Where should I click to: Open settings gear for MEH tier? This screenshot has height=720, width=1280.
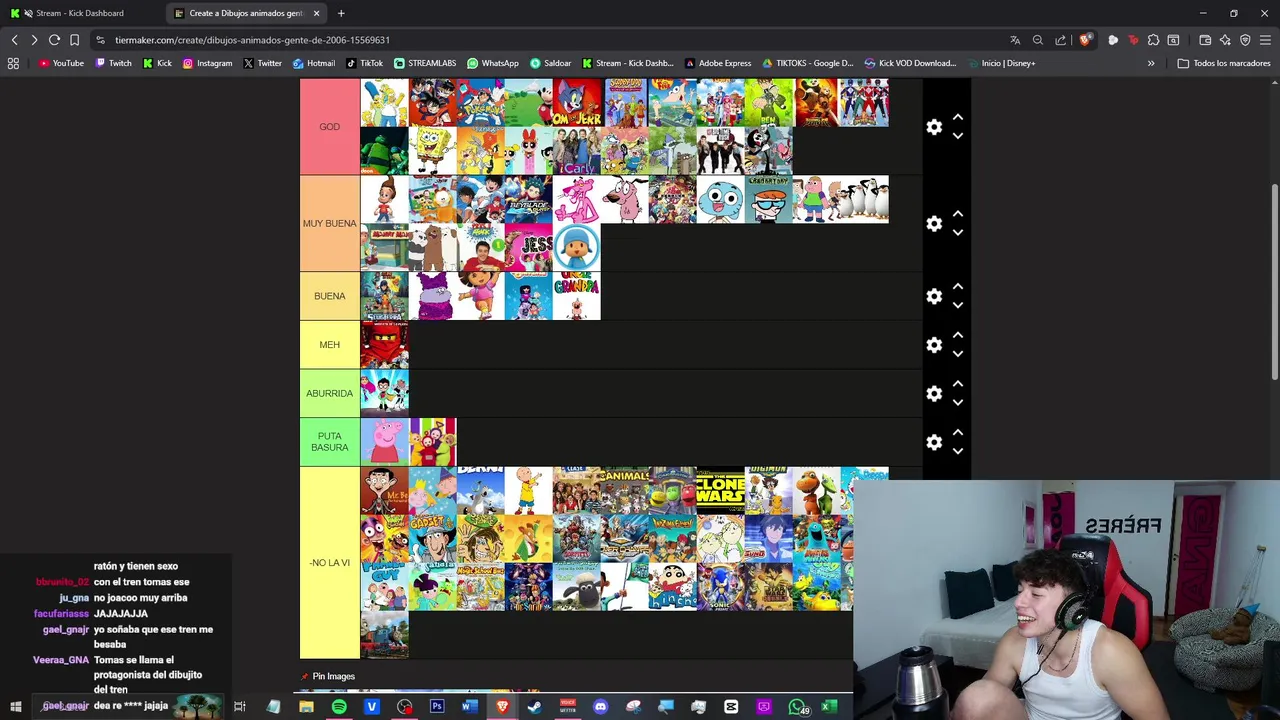coord(934,345)
